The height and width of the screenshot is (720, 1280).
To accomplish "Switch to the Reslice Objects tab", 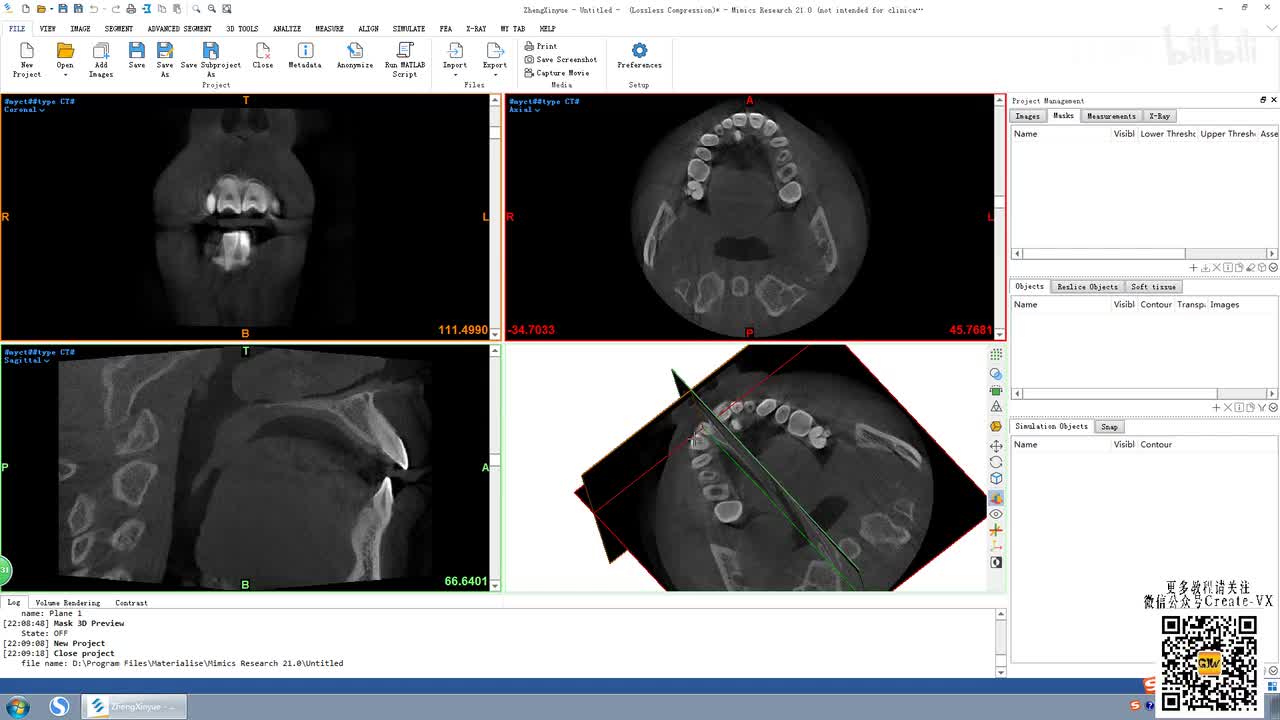I will pyautogui.click(x=1087, y=287).
